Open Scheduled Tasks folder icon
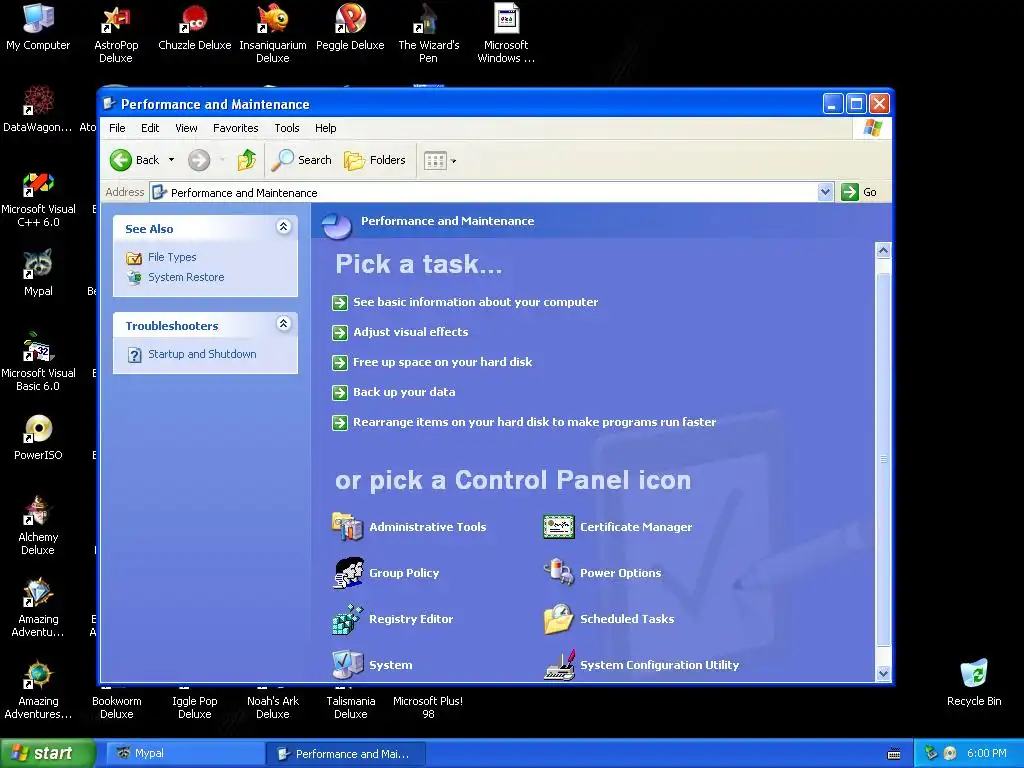The height and width of the screenshot is (768, 1024). coord(558,619)
